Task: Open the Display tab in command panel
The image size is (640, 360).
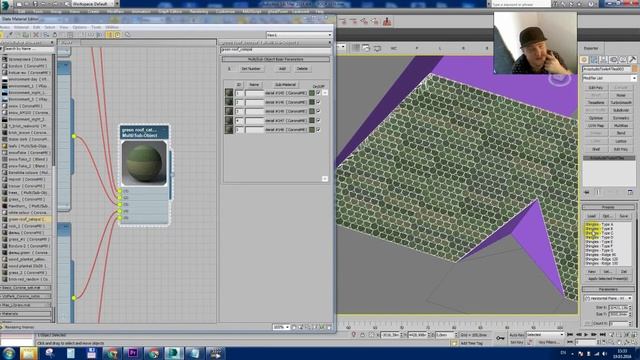Action: 623,60
